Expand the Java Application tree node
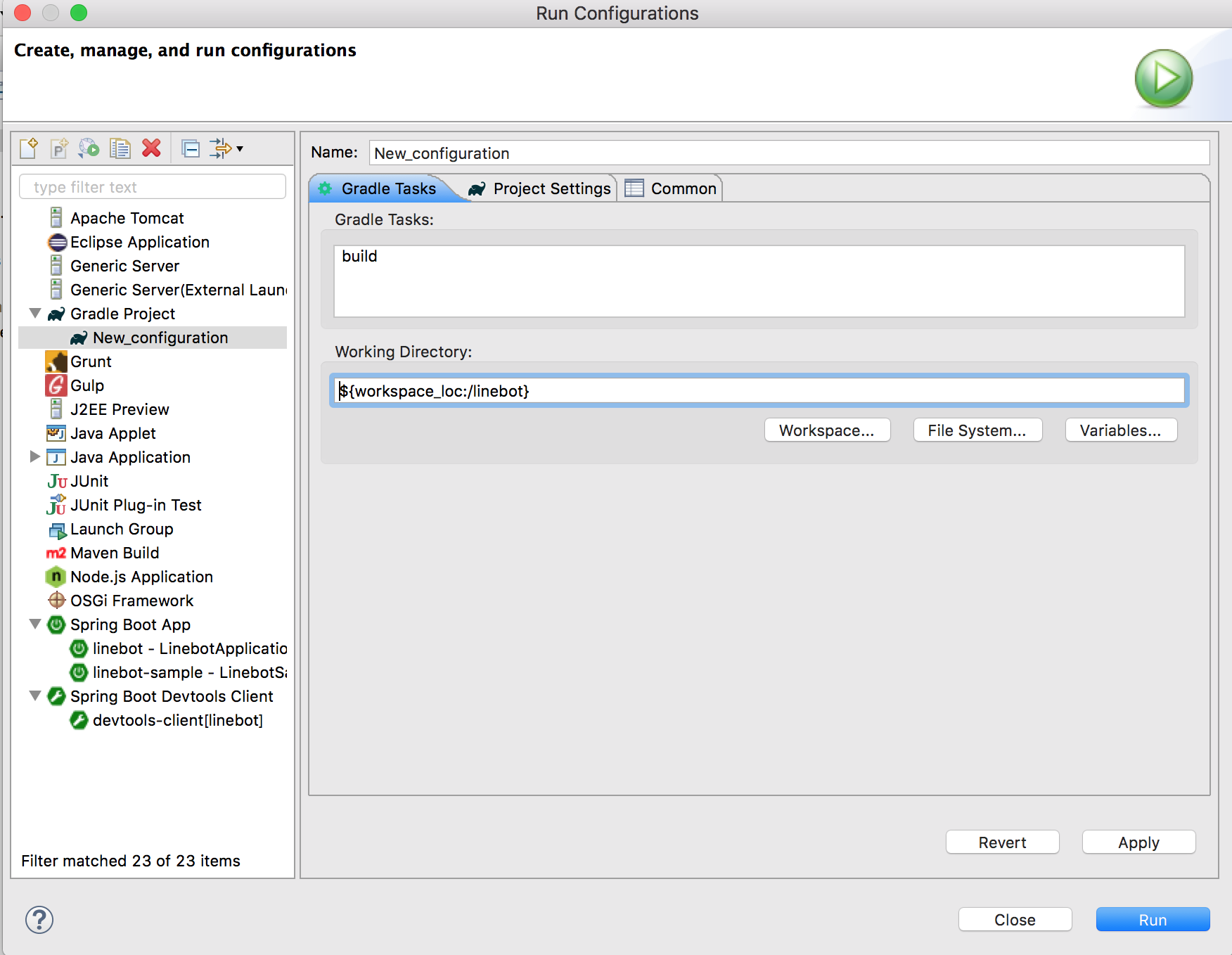Image resolution: width=1232 pixels, height=955 pixels. (x=35, y=457)
